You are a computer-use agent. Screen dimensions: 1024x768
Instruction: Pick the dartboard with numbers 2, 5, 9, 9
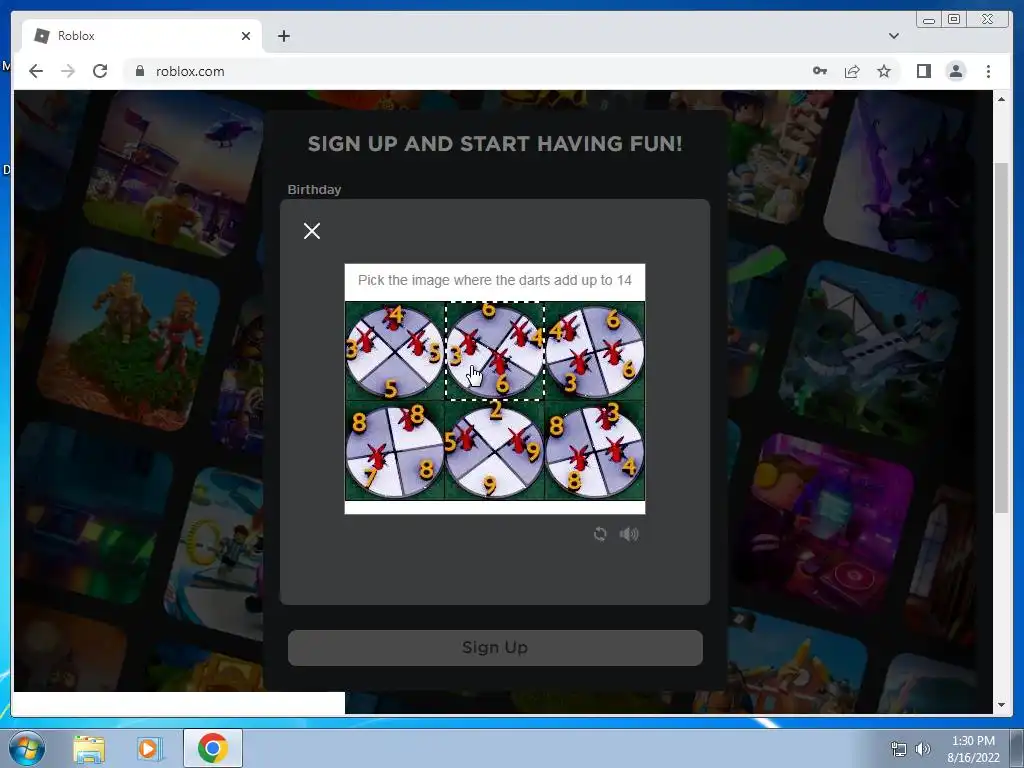495,451
